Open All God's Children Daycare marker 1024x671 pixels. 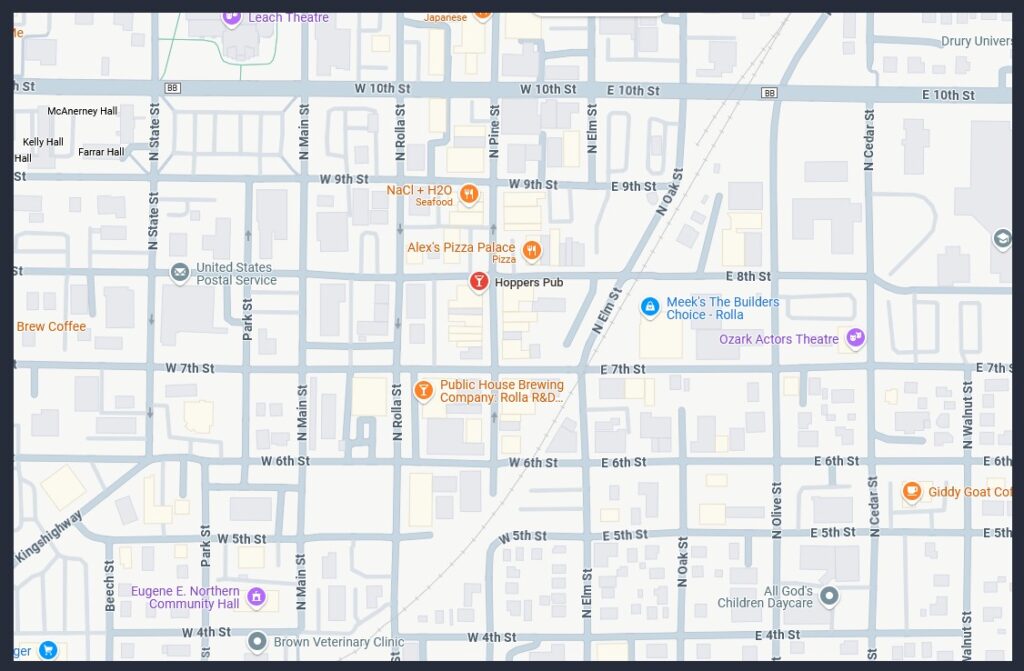point(829,596)
